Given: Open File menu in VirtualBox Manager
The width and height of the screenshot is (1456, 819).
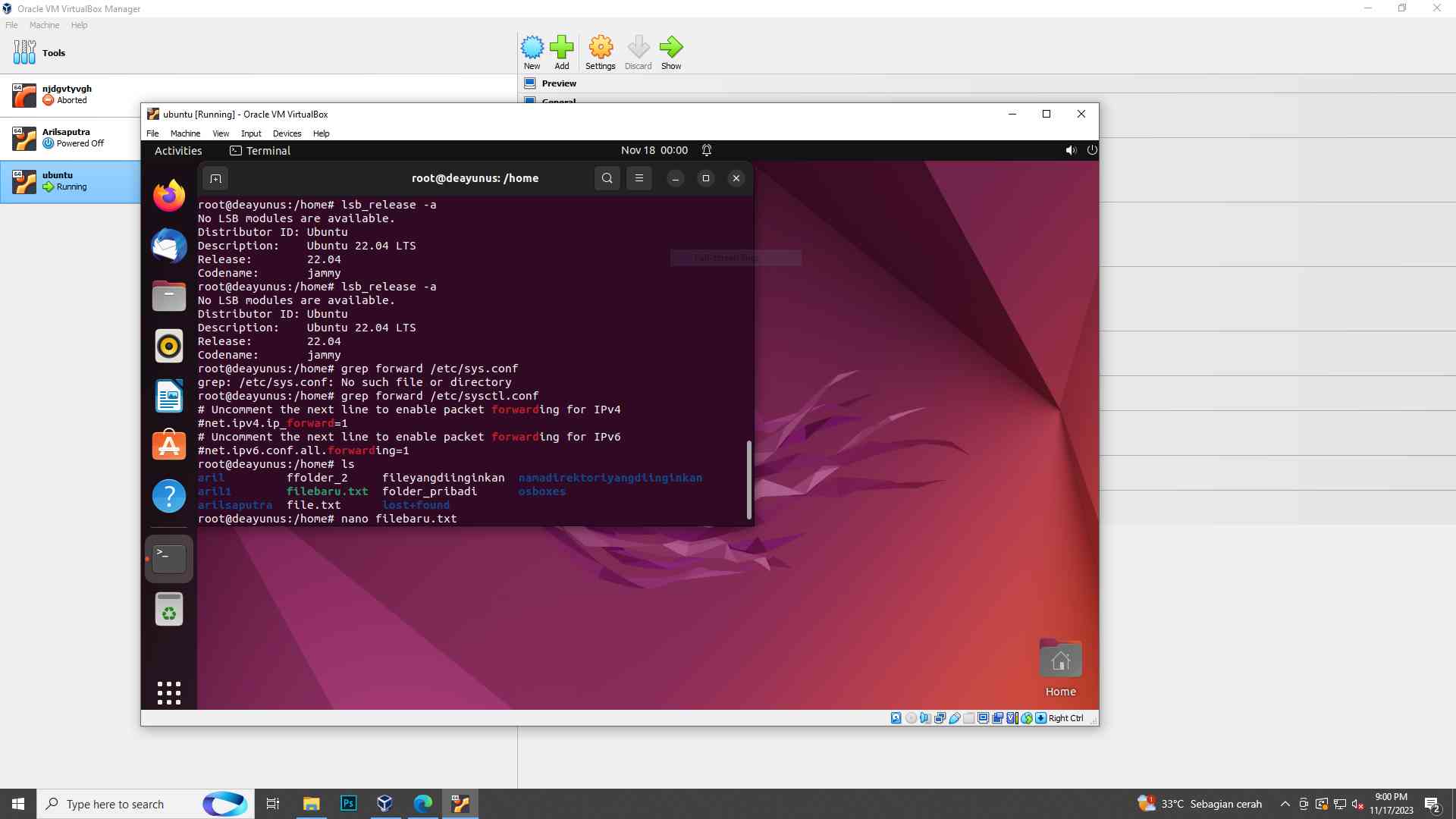Looking at the screenshot, I should tap(11, 25).
